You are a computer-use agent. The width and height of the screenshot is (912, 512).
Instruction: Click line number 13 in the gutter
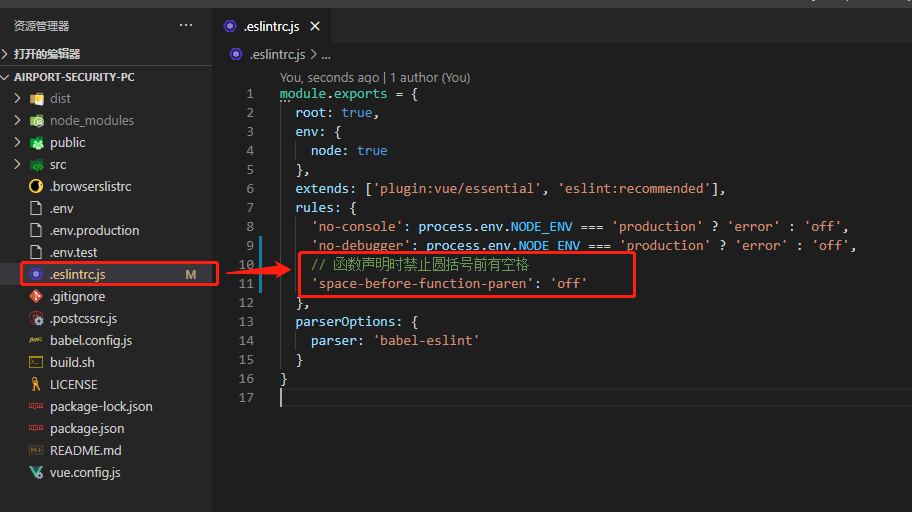pos(247,321)
